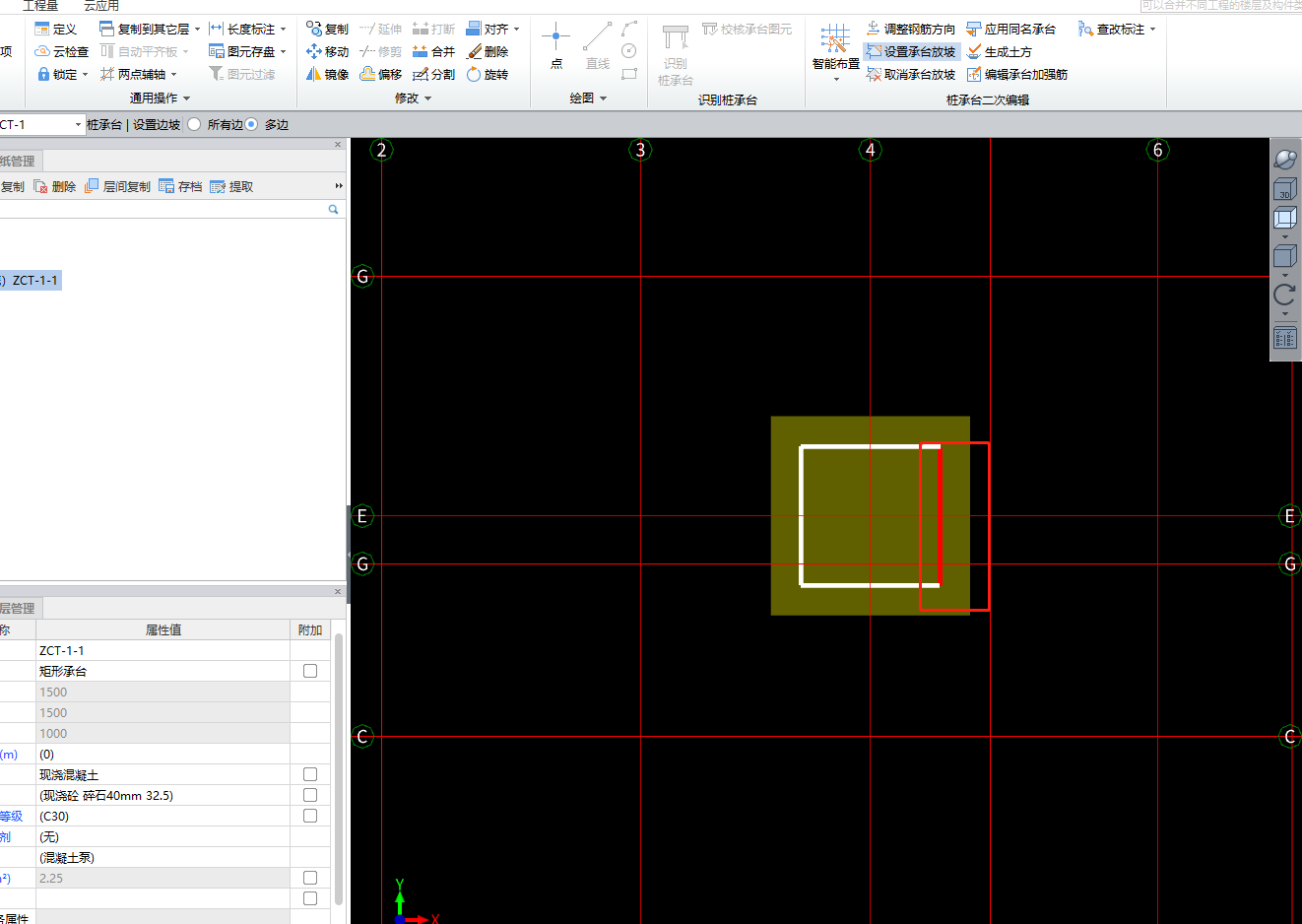Viewport: 1302px width, 924px height.
Task: Open 智能布置 smart layout tool
Action: pos(835,51)
